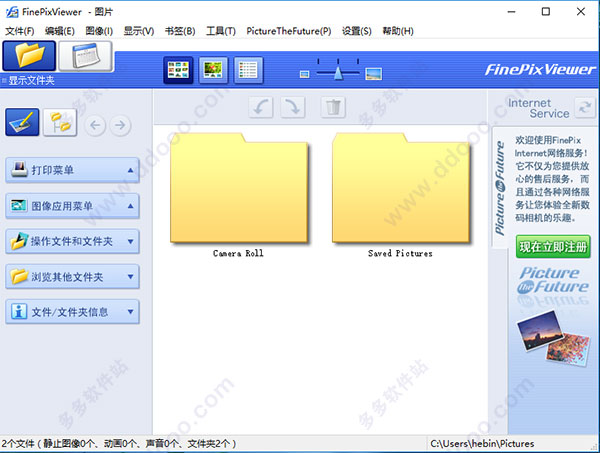Click the 图像应用菜单 label
Screen dimensions: 600x453
[x=62, y=206]
